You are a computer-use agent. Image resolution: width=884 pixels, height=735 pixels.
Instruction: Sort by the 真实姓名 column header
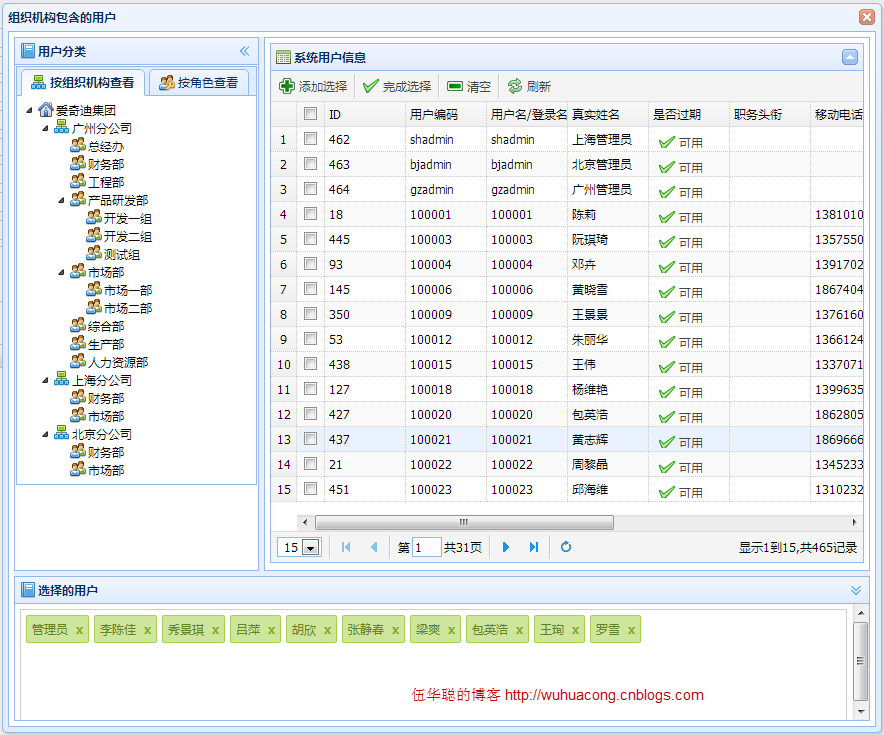(x=607, y=114)
